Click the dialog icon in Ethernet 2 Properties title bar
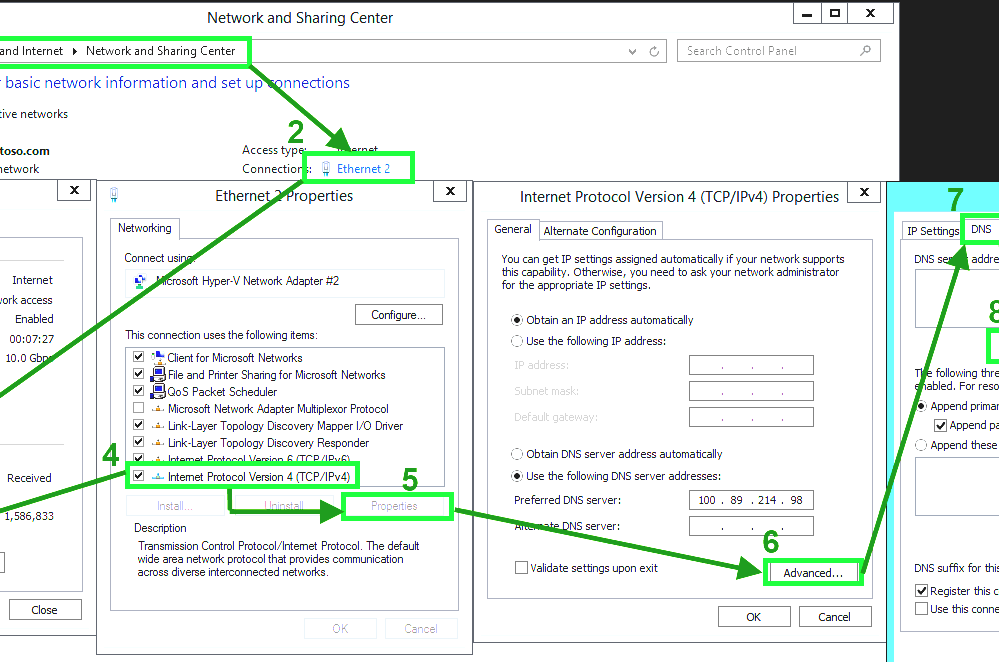This screenshot has width=999, height=662. [x=113, y=195]
